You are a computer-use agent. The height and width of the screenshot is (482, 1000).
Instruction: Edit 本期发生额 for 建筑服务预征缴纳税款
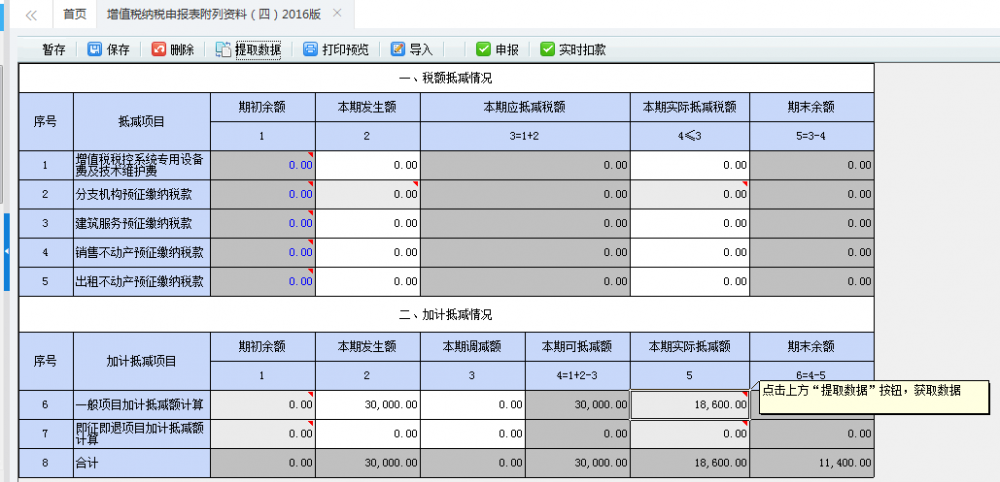pos(368,224)
